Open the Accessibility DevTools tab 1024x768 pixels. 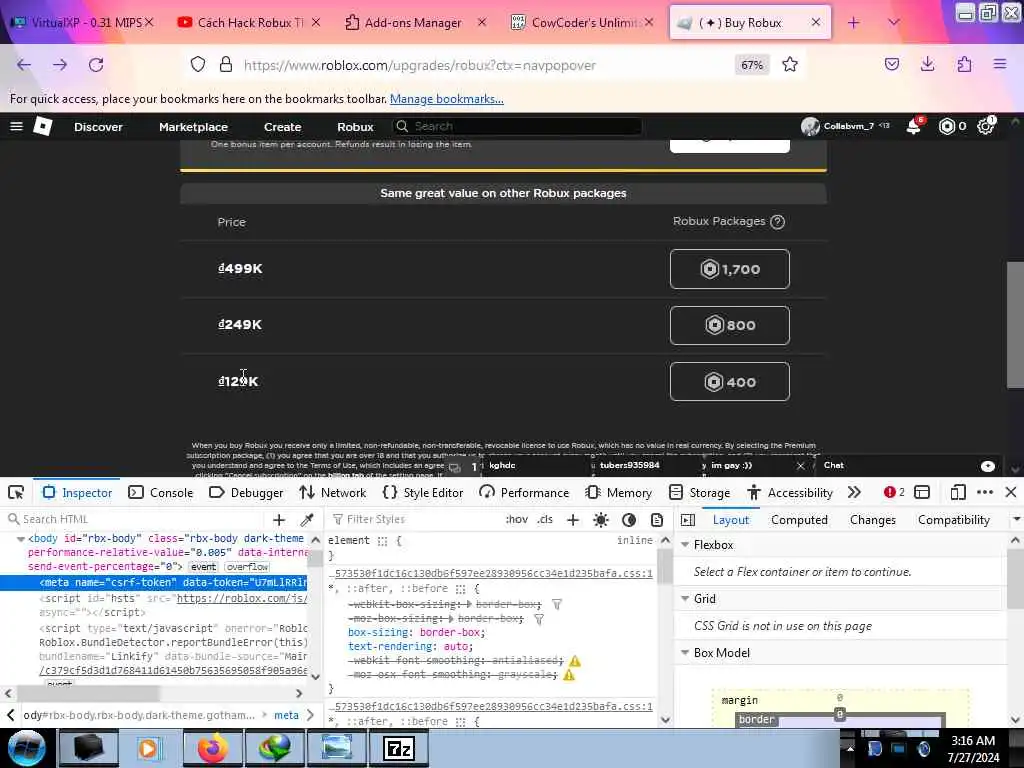click(790, 493)
